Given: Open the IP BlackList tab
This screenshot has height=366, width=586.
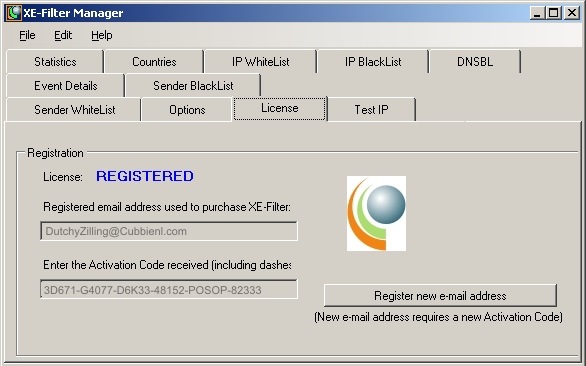Looking at the screenshot, I should [x=373, y=62].
